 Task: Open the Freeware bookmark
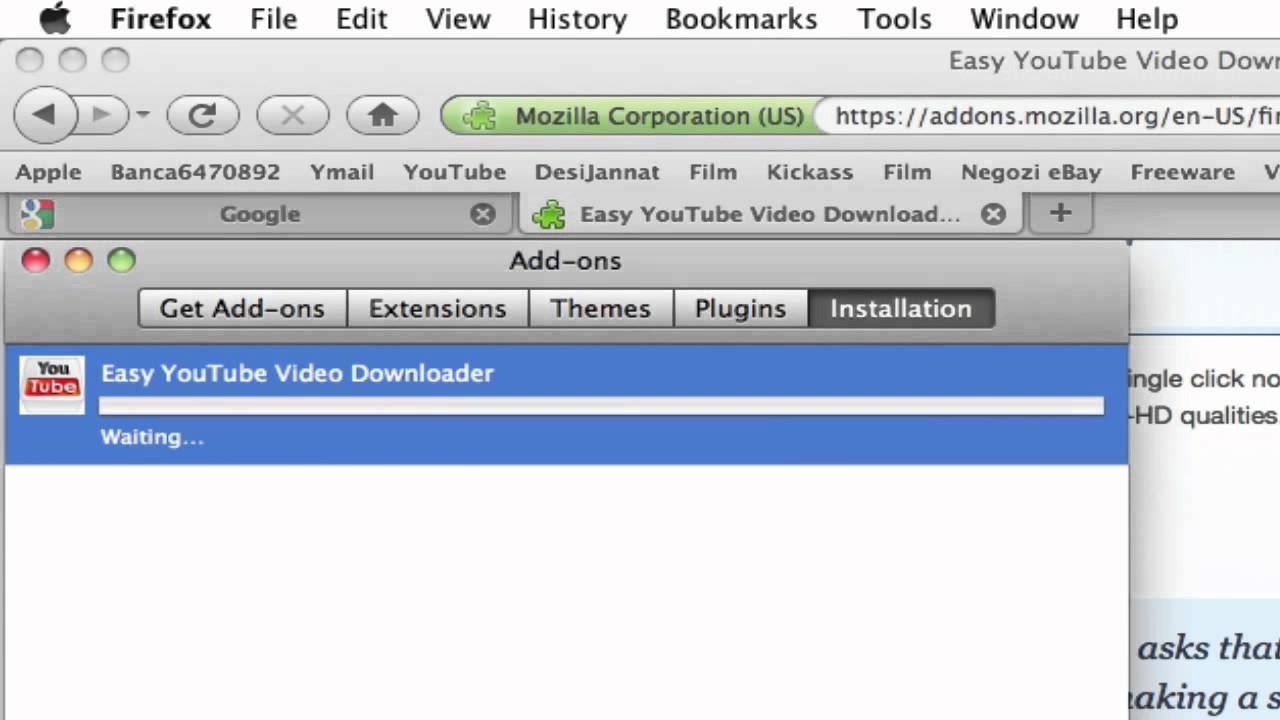[x=1182, y=172]
